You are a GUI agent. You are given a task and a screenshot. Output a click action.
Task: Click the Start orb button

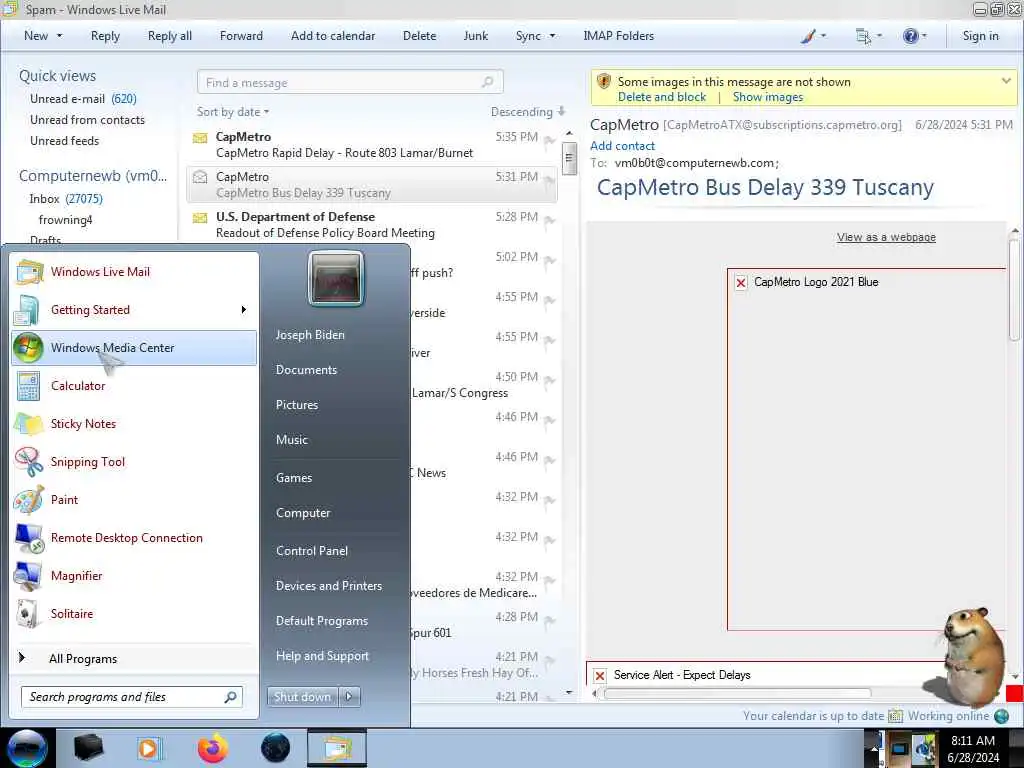27,748
